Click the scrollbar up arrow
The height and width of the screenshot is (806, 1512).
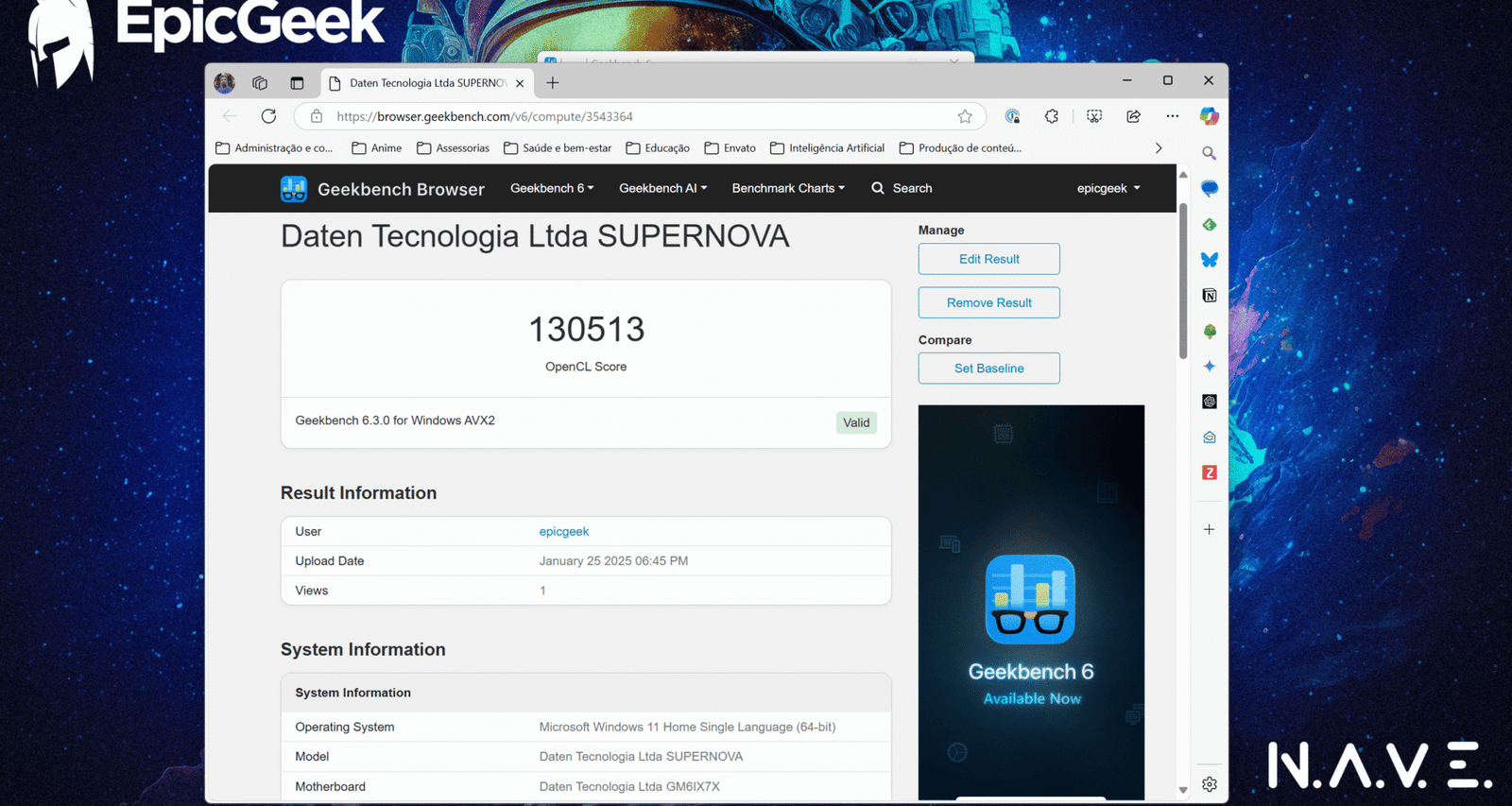click(x=1183, y=175)
